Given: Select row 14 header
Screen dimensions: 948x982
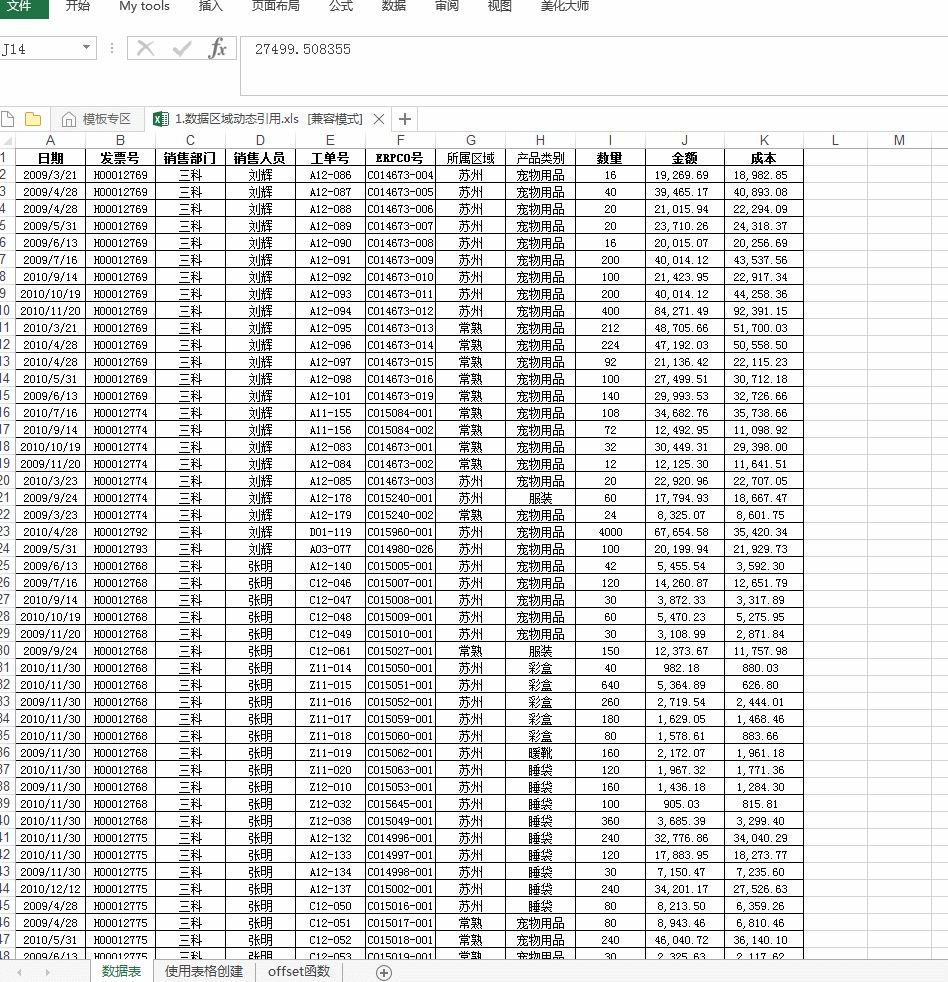Looking at the screenshot, I should click(x=6, y=379).
